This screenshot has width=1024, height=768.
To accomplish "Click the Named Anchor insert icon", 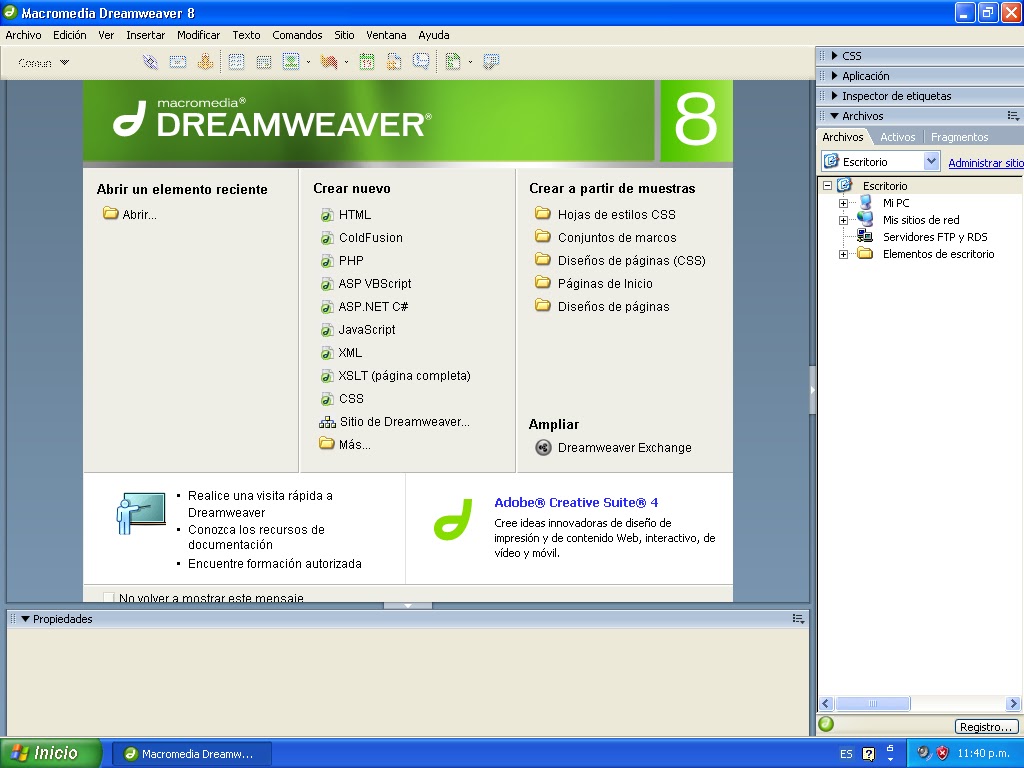I will coord(205,62).
